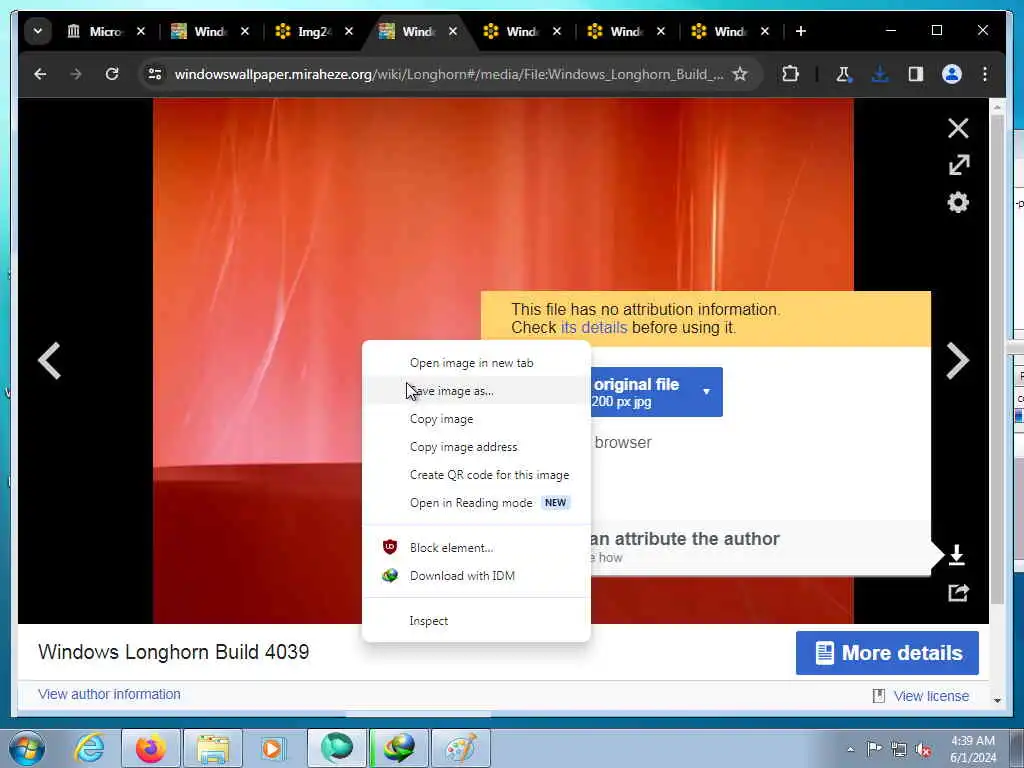Screen dimensions: 1024x768
Task: Reload the page
Action: (x=112, y=74)
